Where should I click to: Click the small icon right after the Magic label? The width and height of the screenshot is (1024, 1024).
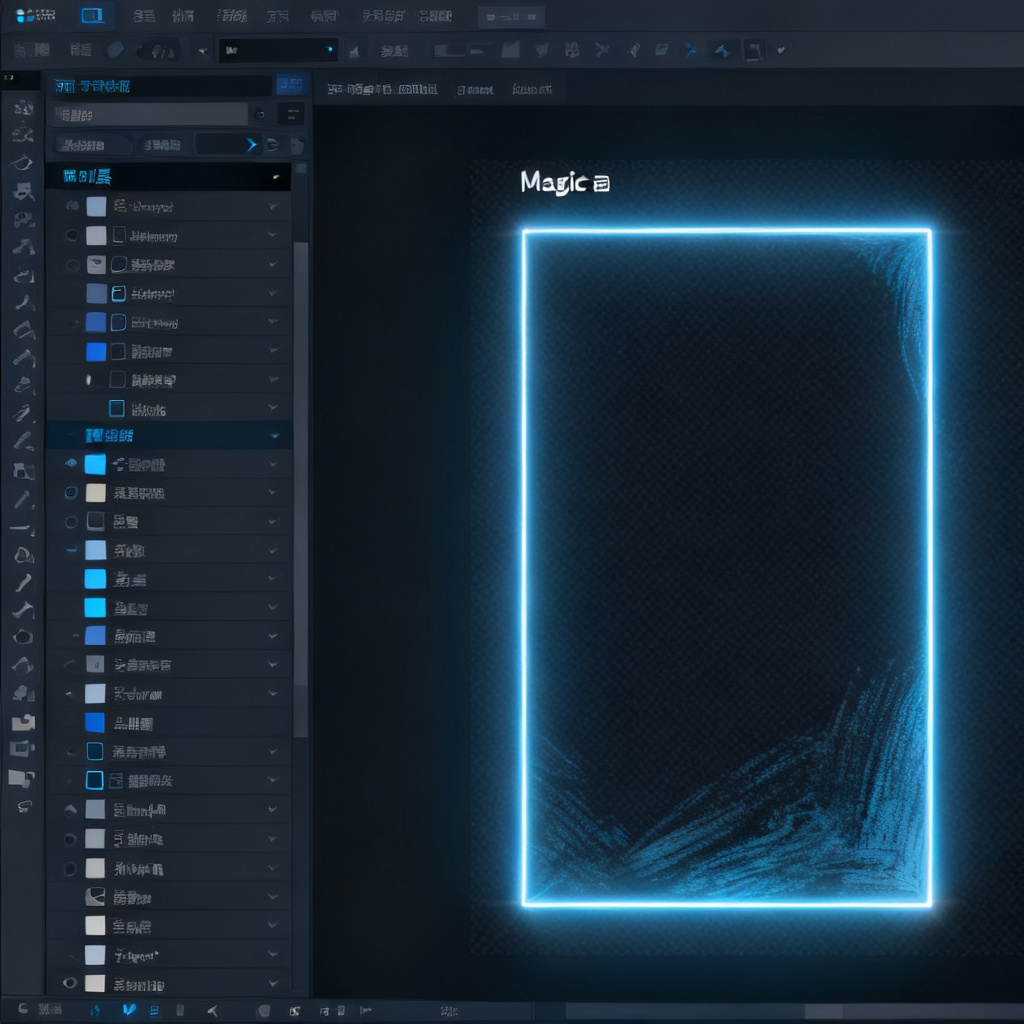point(601,184)
